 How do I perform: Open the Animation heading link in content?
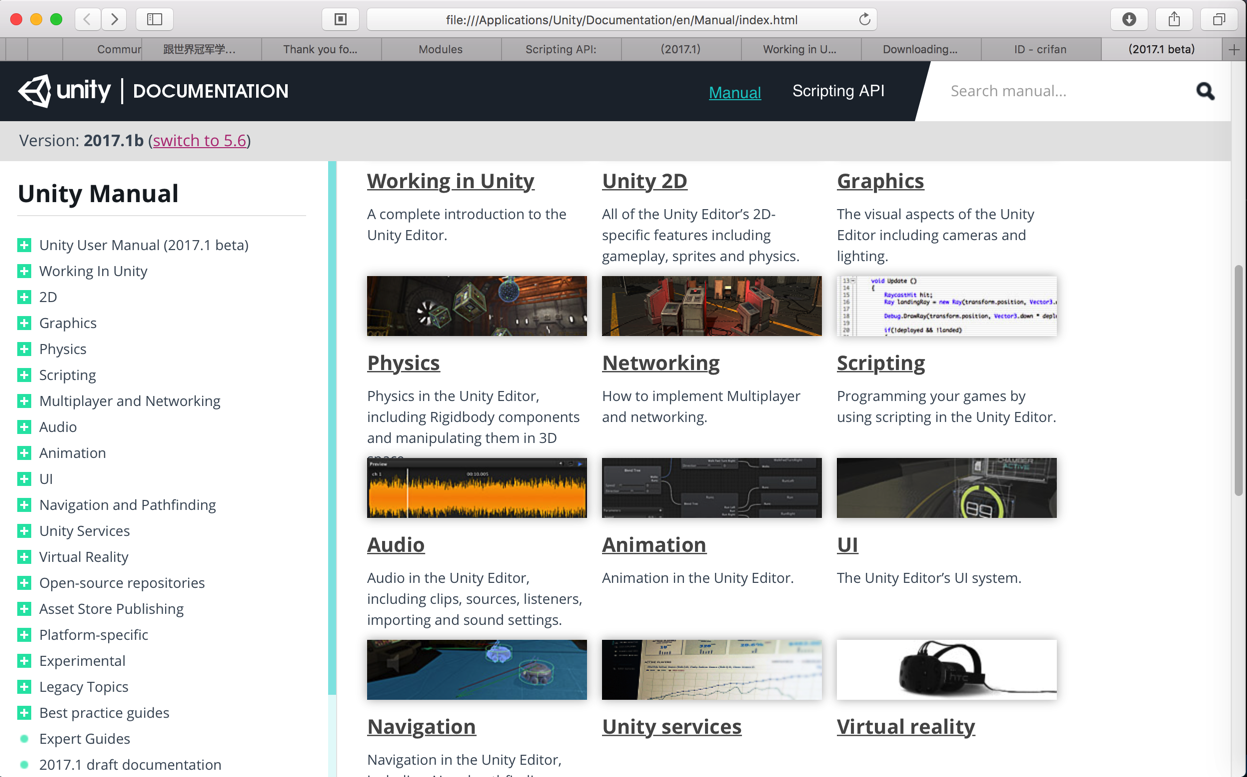point(654,545)
